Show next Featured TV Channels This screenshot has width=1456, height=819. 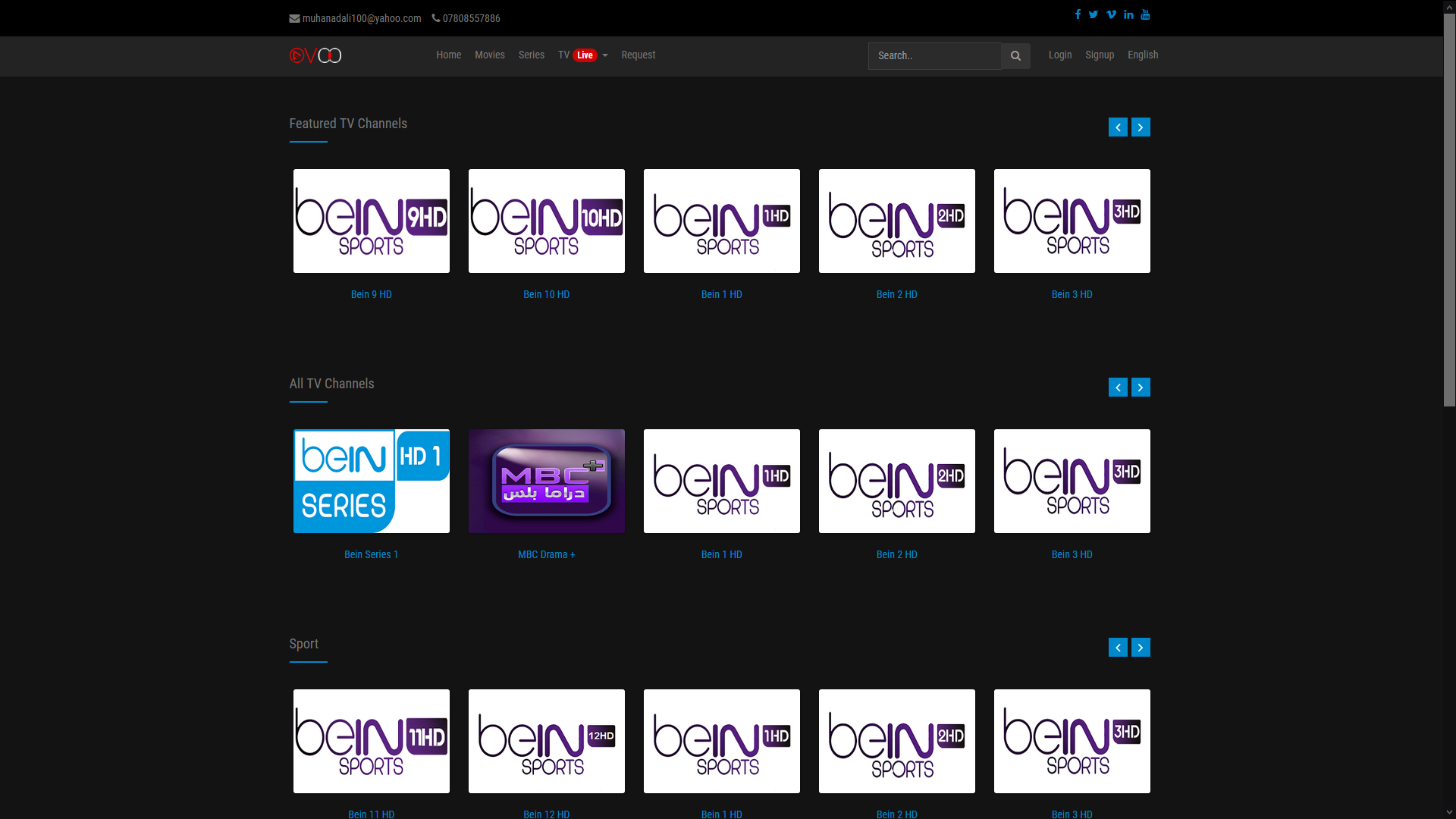[1141, 127]
